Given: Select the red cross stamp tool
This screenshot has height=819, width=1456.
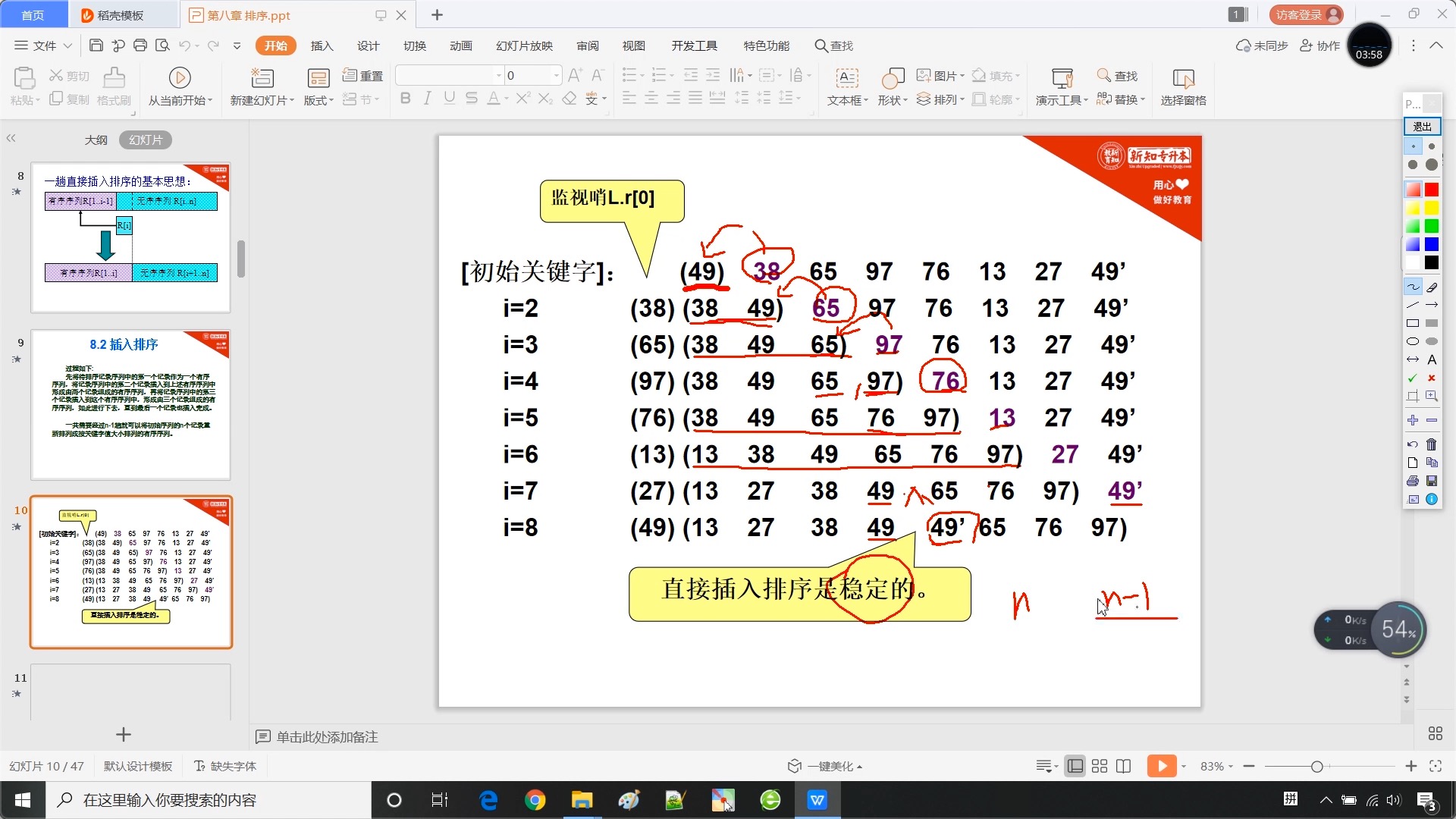Looking at the screenshot, I should click(x=1432, y=378).
